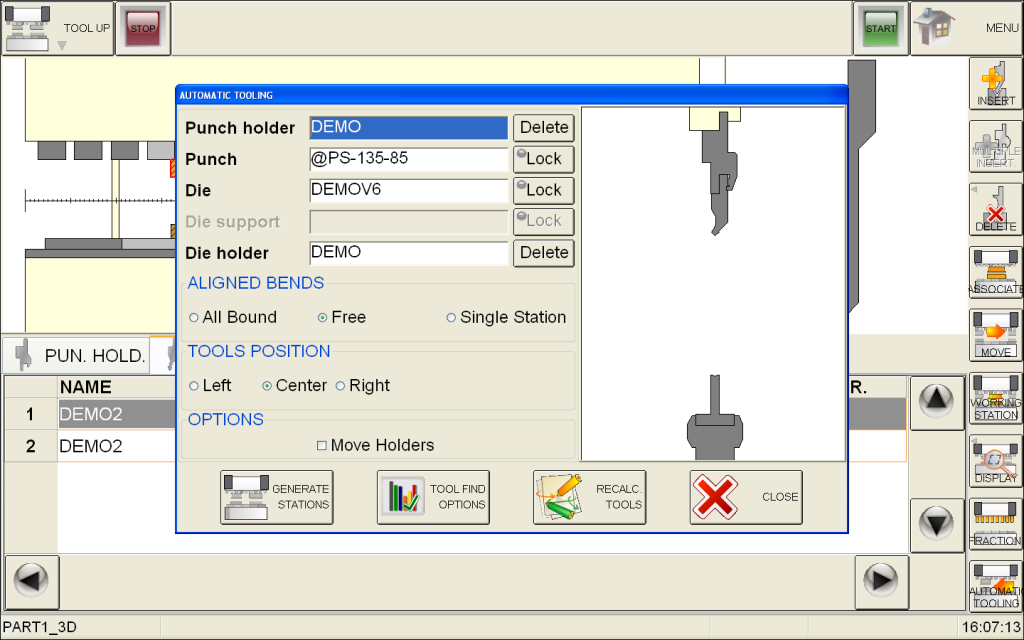This screenshot has height=640, width=1024.
Task: Select Left tools position
Action: pyautogui.click(x=194, y=386)
